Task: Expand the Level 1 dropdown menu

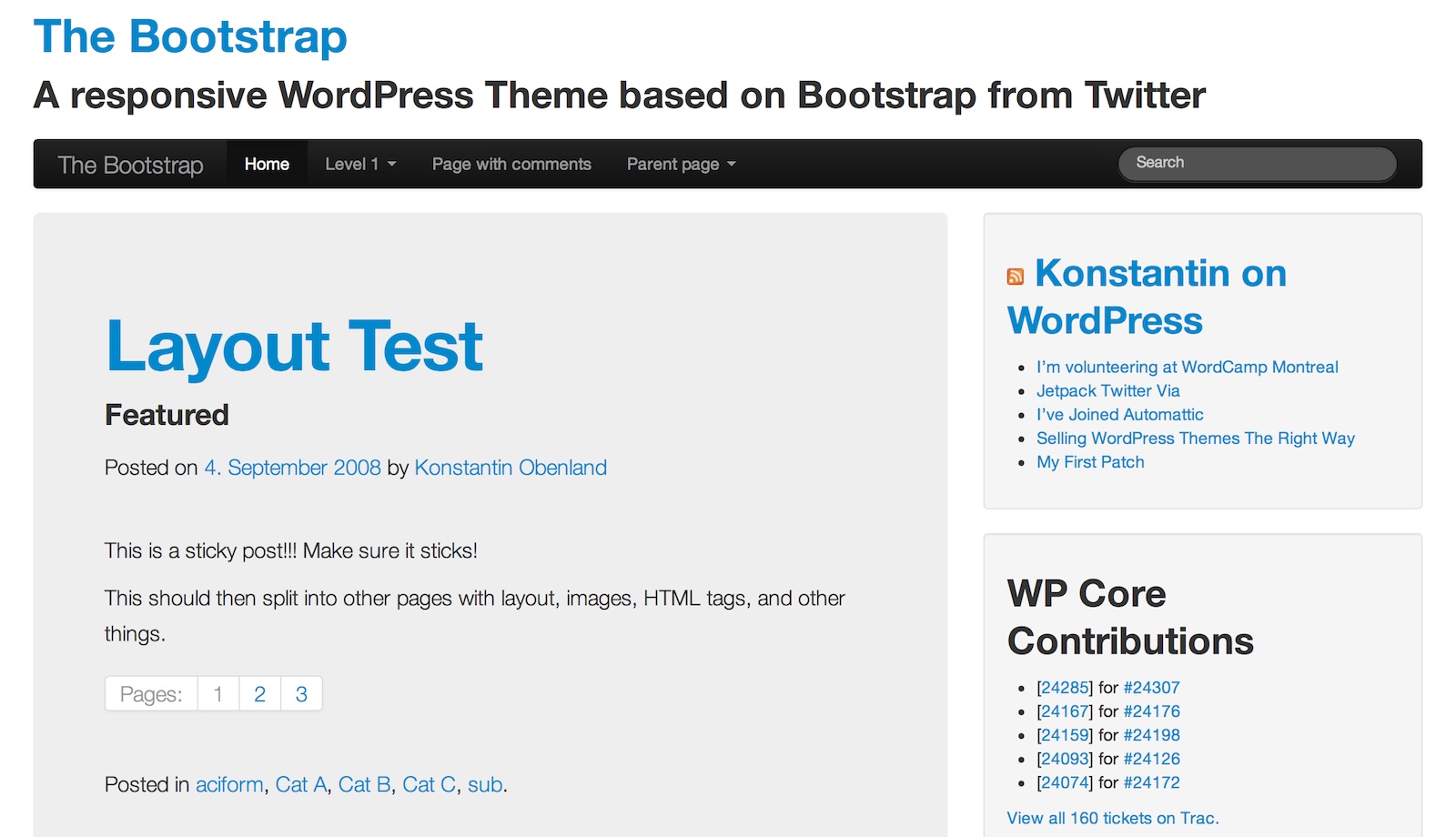Action: tap(360, 165)
